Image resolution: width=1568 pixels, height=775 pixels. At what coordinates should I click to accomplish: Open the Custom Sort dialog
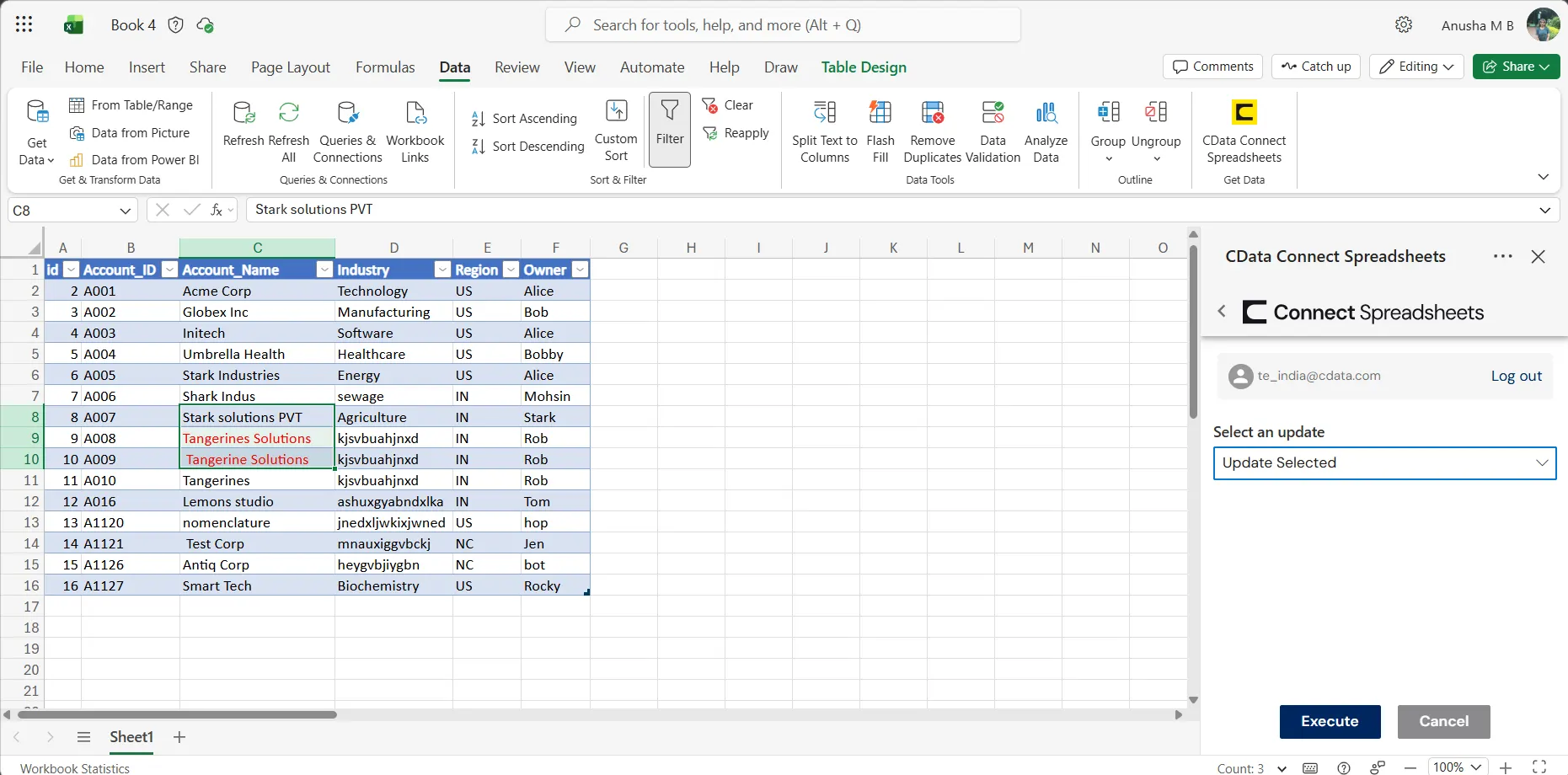coord(616,130)
